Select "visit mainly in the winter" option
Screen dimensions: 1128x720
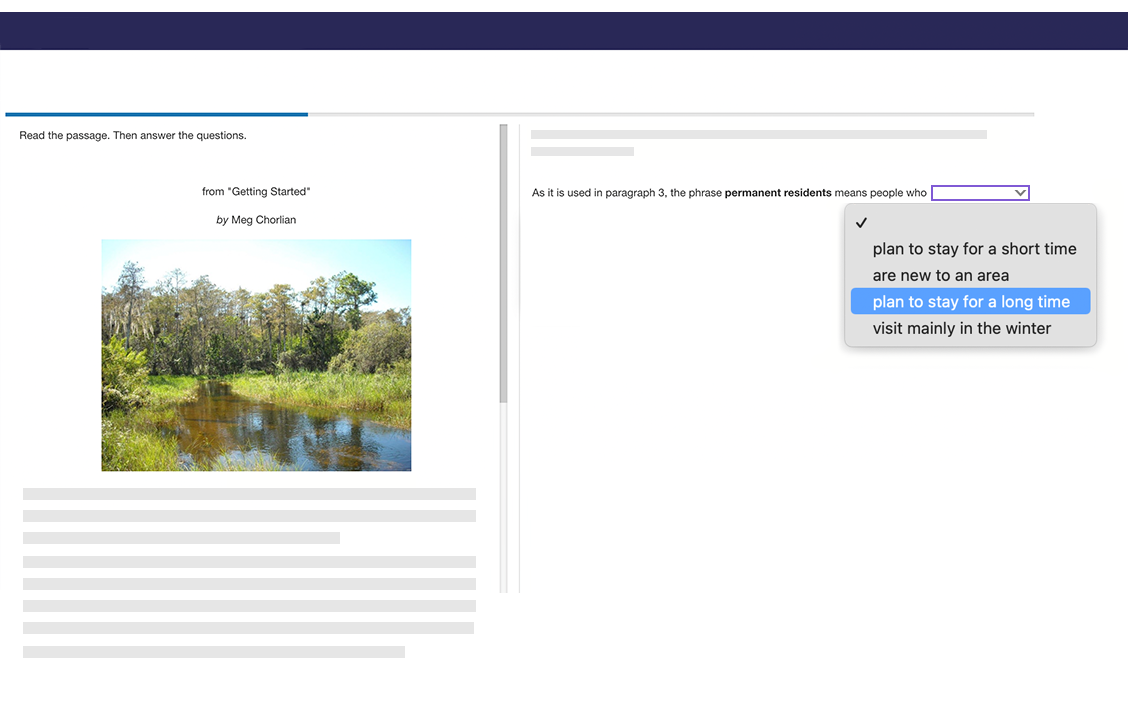[961, 328]
